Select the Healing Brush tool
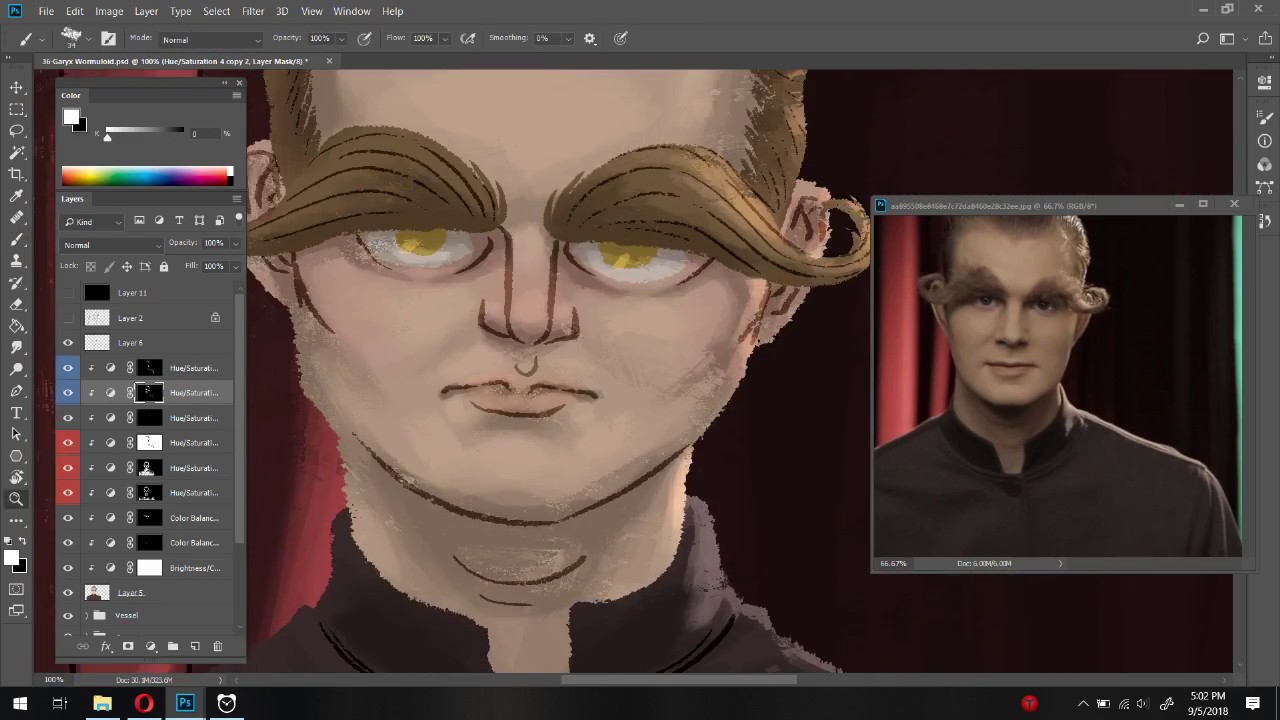The width and height of the screenshot is (1280, 720). 17,218
